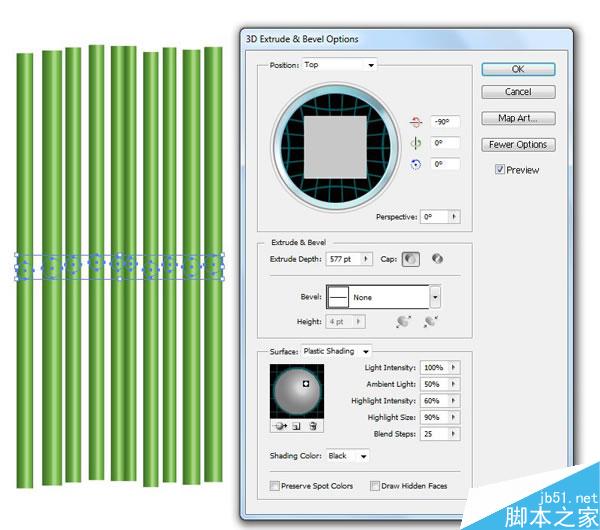Viewport: 600px width, 530px height.
Task: Click the gray cube face in rotation trackball
Action: coord(335,147)
